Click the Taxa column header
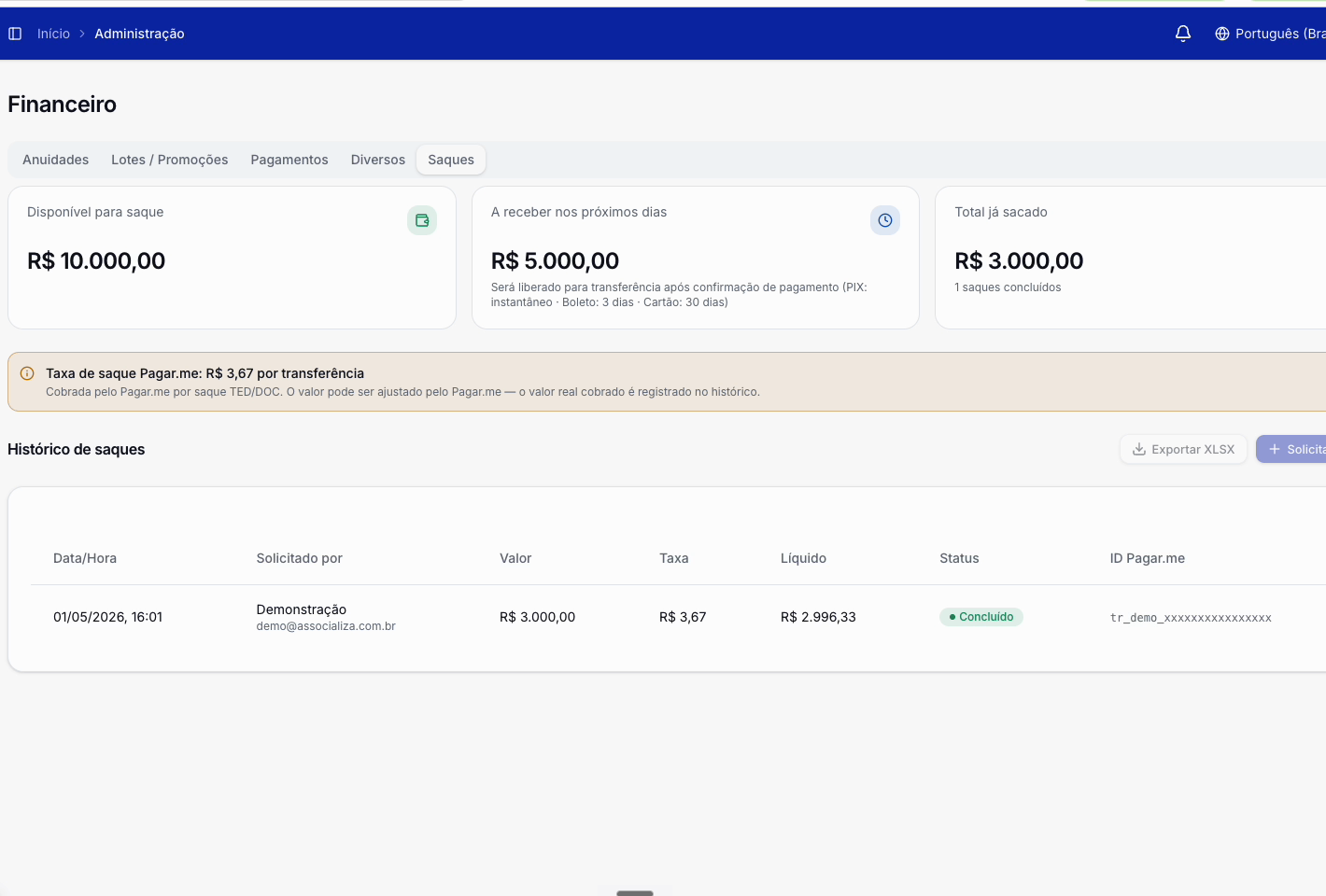1326x896 pixels. pyautogui.click(x=674, y=558)
